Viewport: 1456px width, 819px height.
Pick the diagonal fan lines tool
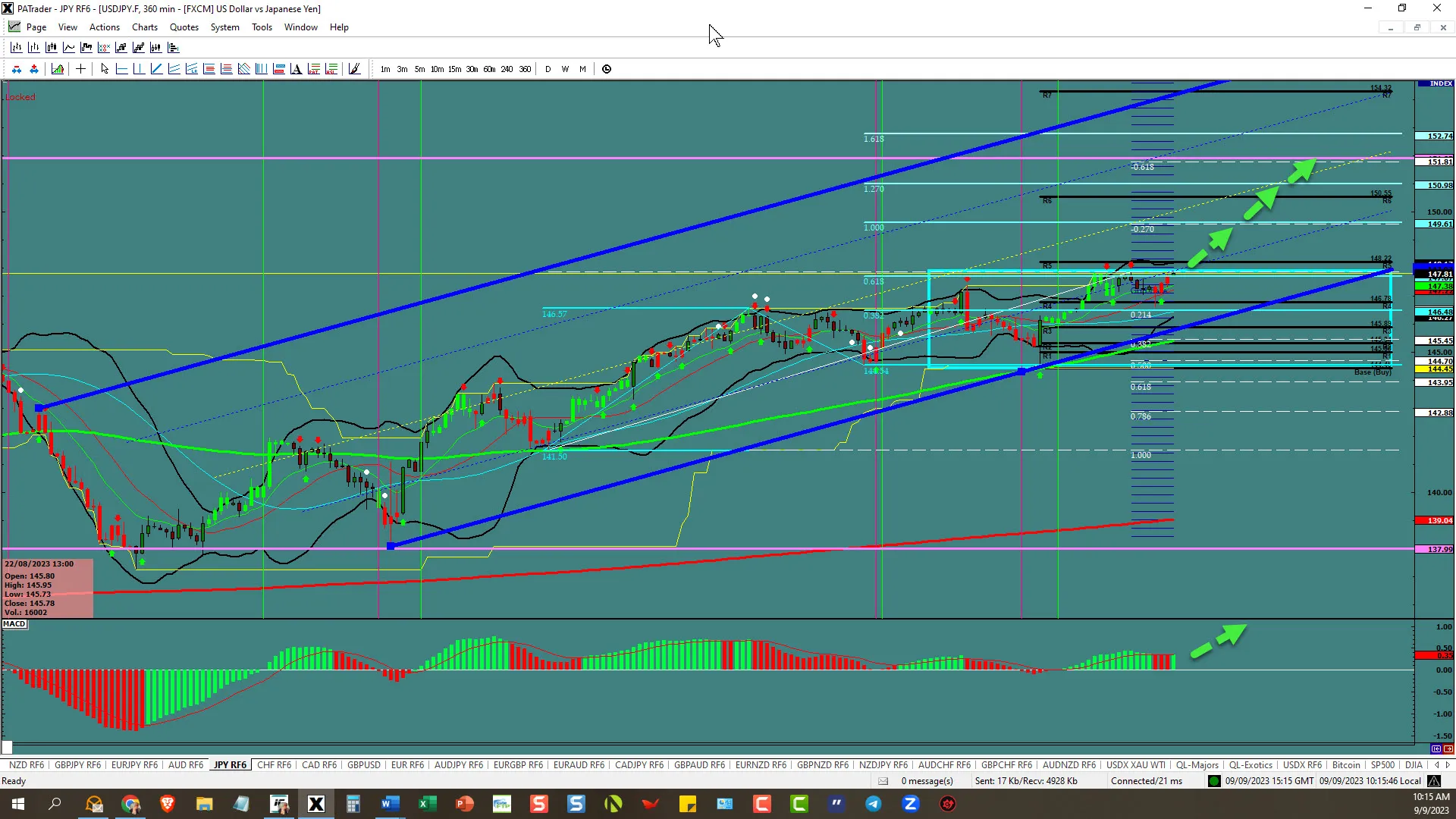pyautogui.click(x=243, y=69)
